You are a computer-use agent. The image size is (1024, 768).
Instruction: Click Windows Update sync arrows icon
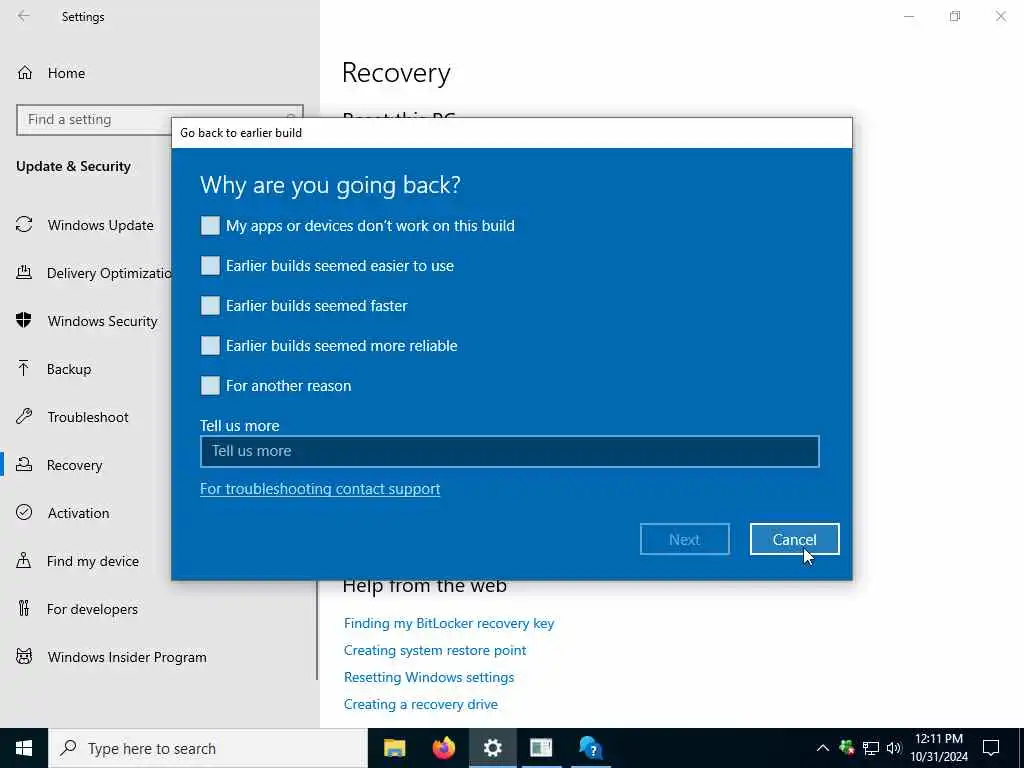coord(24,225)
